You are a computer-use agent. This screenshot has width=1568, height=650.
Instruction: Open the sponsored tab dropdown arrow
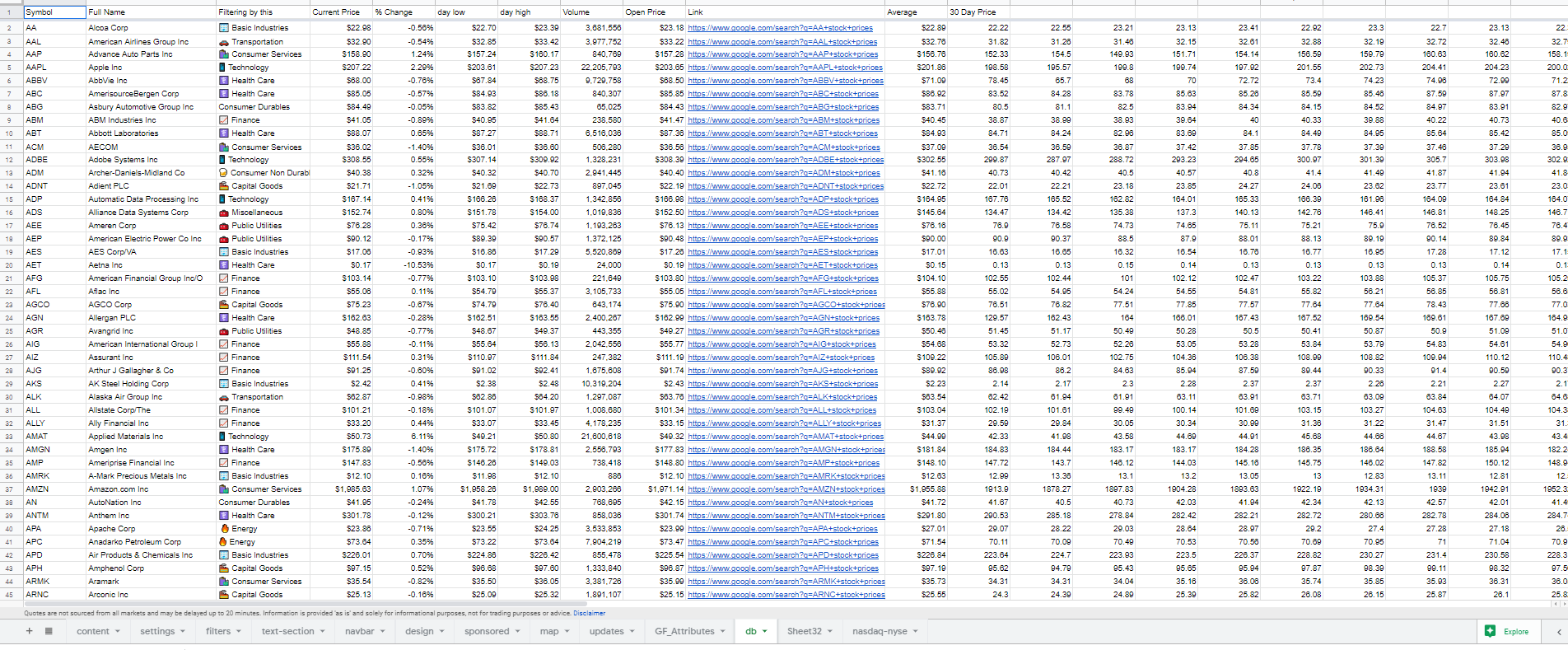click(x=517, y=632)
